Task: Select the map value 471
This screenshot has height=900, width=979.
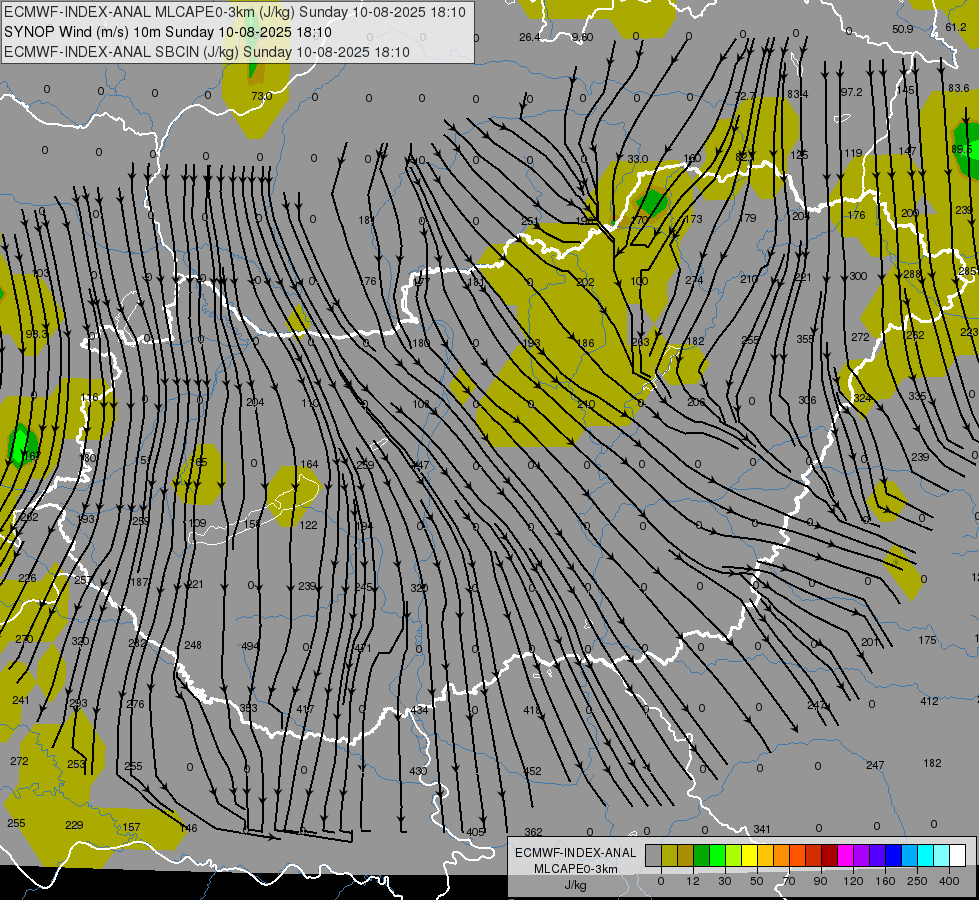Action: 363,648
